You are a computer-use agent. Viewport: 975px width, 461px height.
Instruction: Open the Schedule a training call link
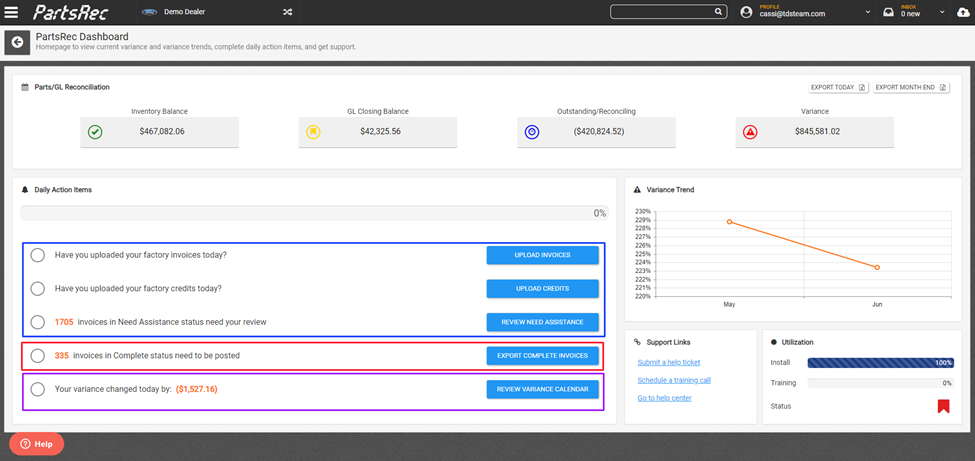pyautogui.click(x=674, y=380)
